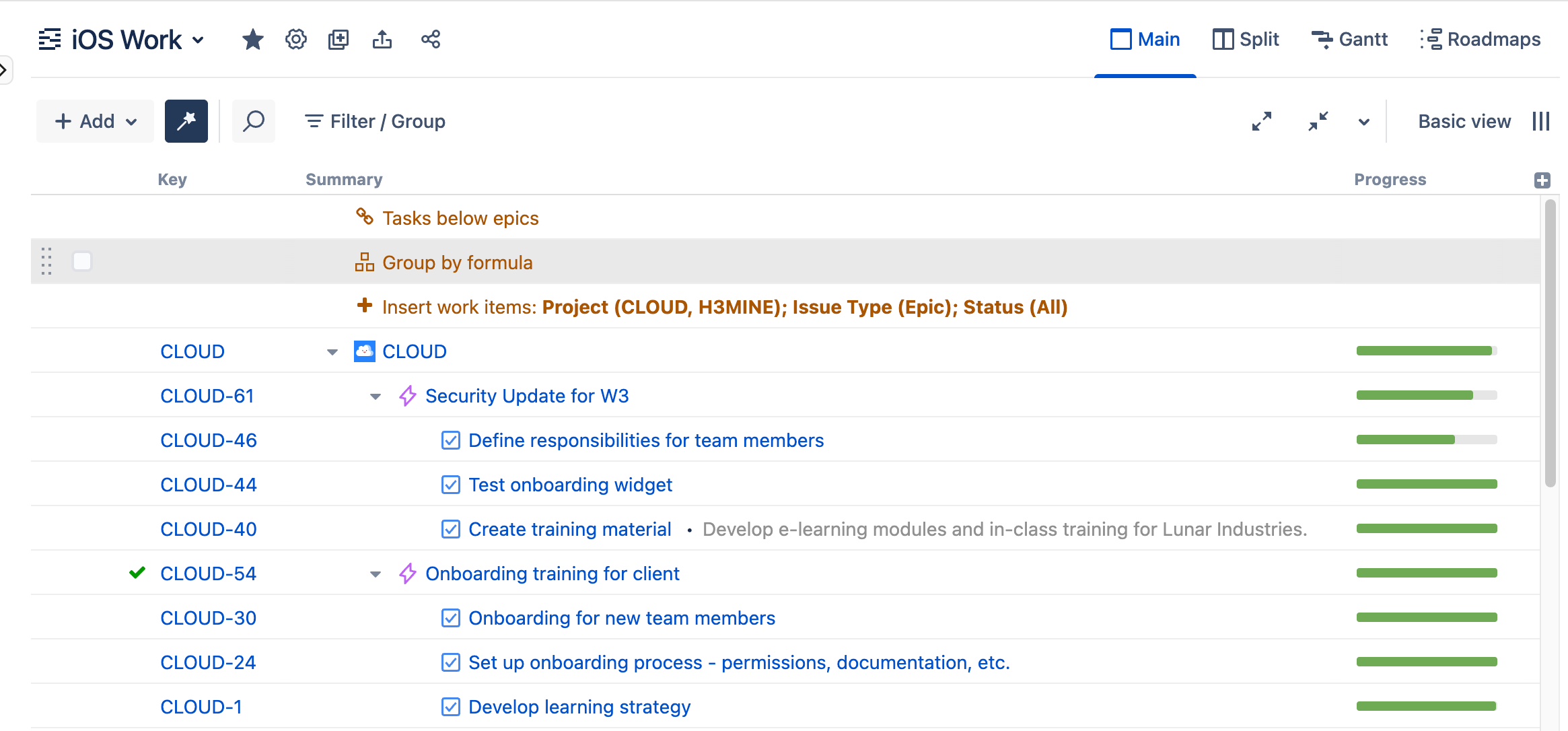Collapse the Security Update for W3 epic

pos(375,396)
